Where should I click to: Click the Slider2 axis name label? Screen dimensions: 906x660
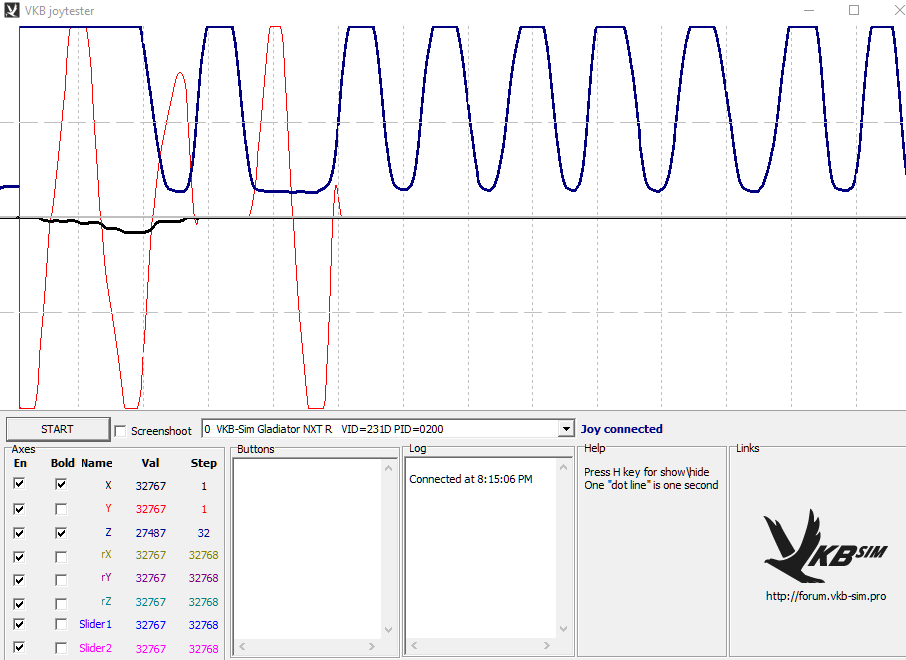click(x=95, y=648)
